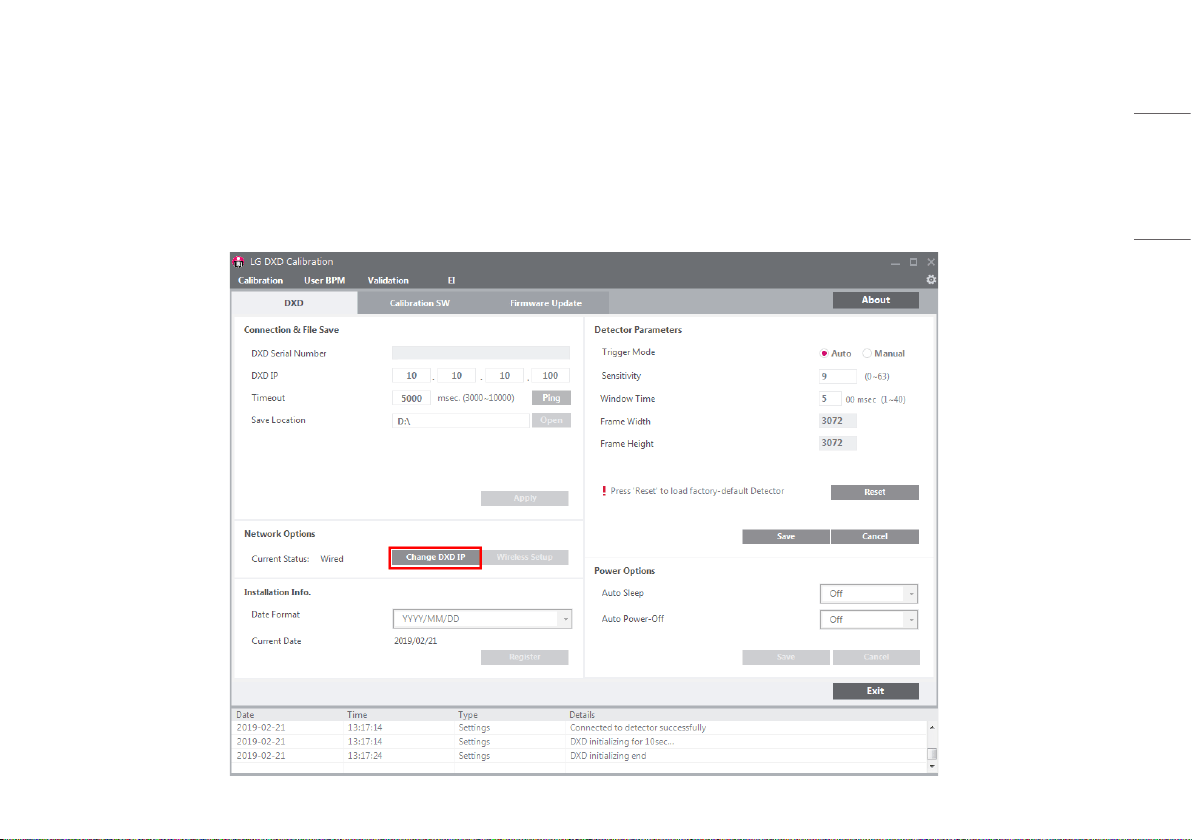1192x840 pixels.
Task: Open the Calibration menu
Action: (260, 281)
